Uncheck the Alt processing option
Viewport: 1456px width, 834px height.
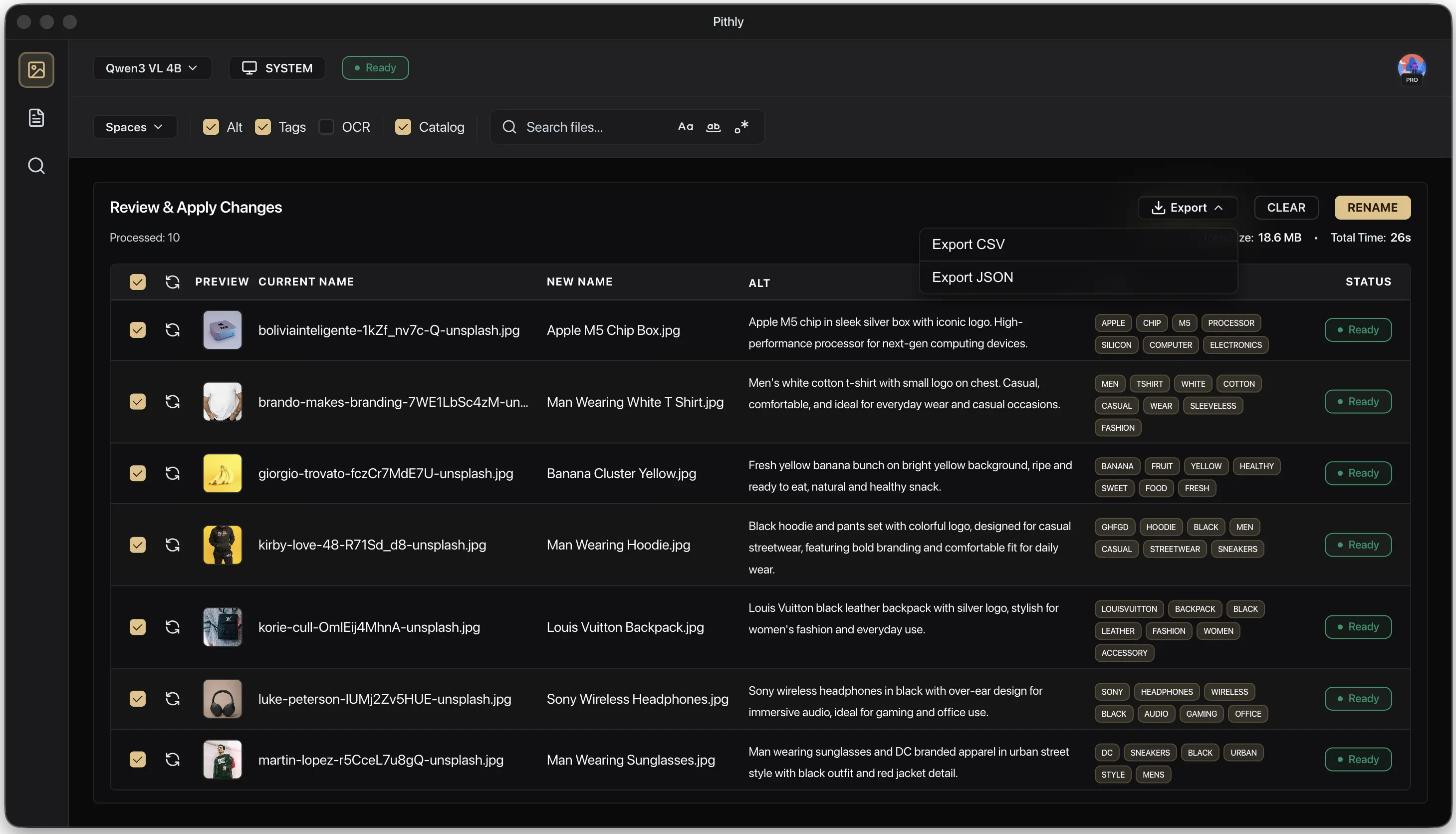pyautogui.click(x=211, y=127)
